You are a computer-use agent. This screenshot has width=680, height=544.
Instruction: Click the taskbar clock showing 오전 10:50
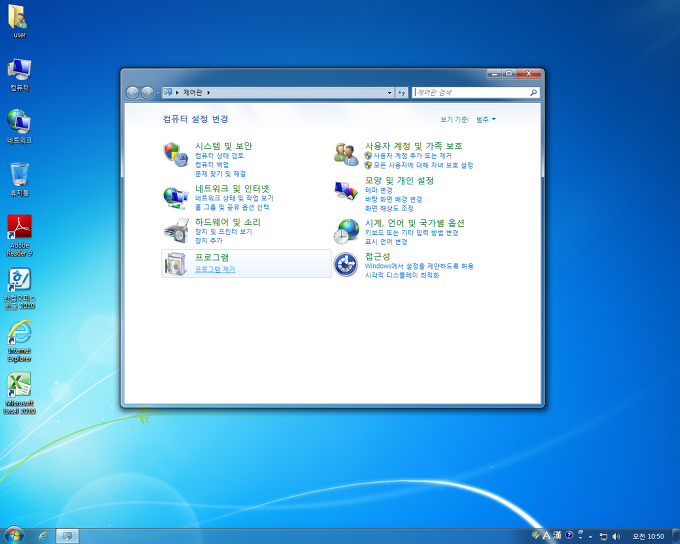point(648,537)
